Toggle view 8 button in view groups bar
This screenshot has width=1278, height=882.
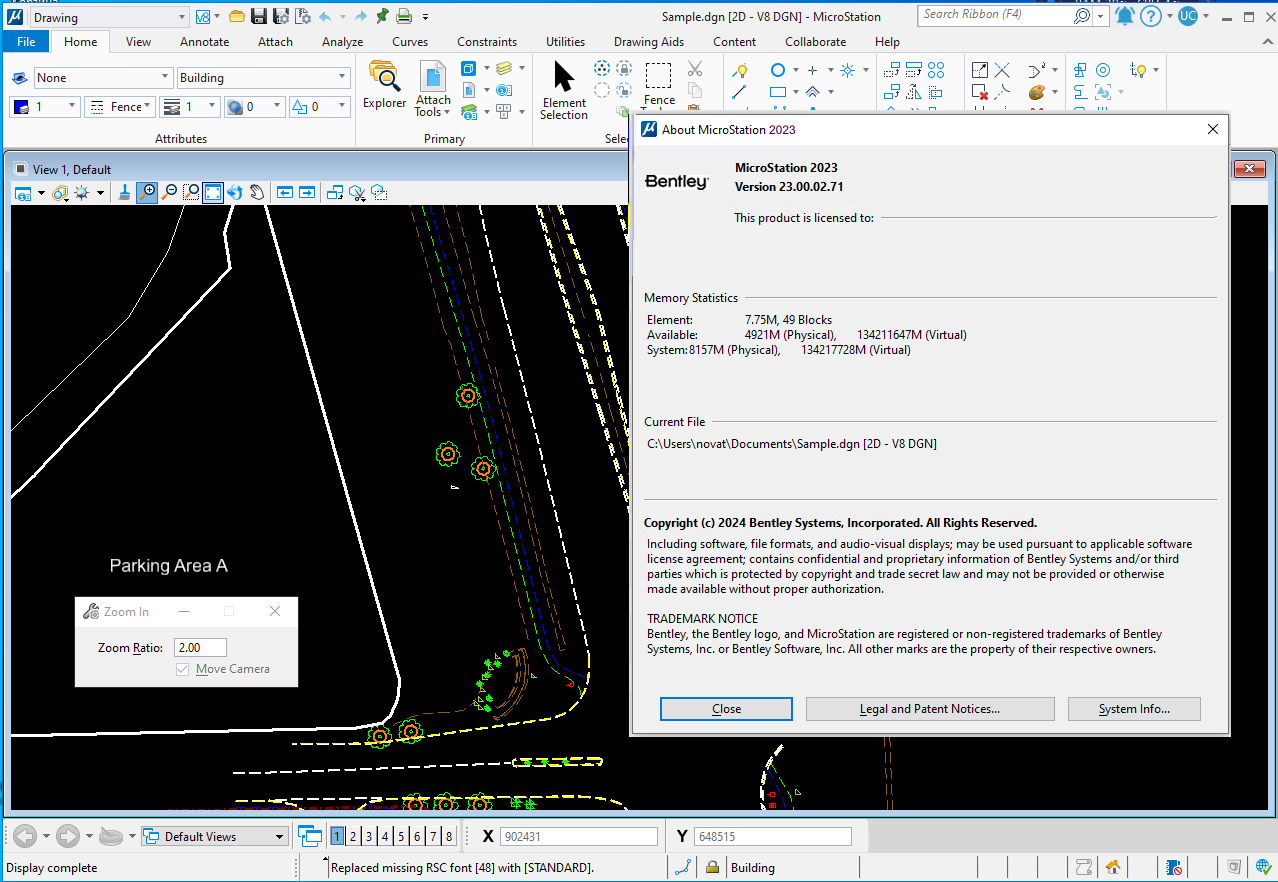point(449,837)
